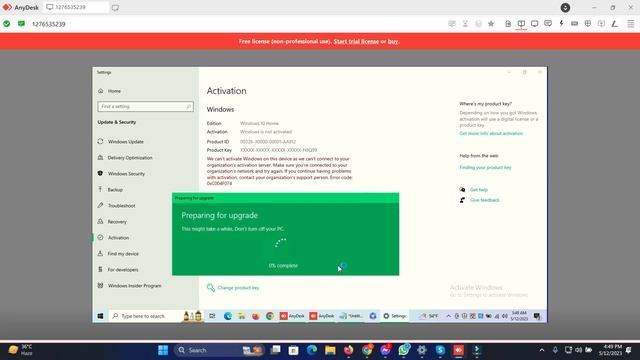Open the AnyDesk display settings monitor icon
Viewport: 640px width, 360px height.
(535, 24)
